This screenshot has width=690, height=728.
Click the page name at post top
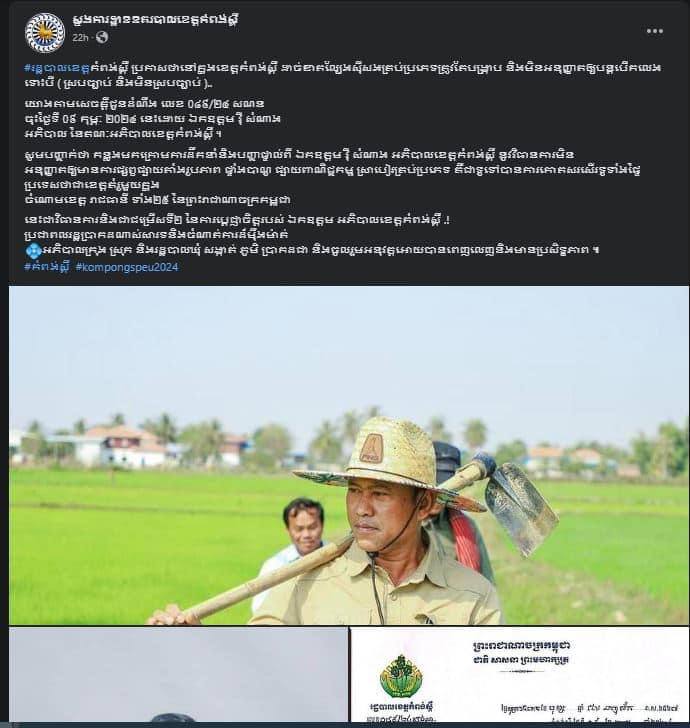[x=156, y=20]
